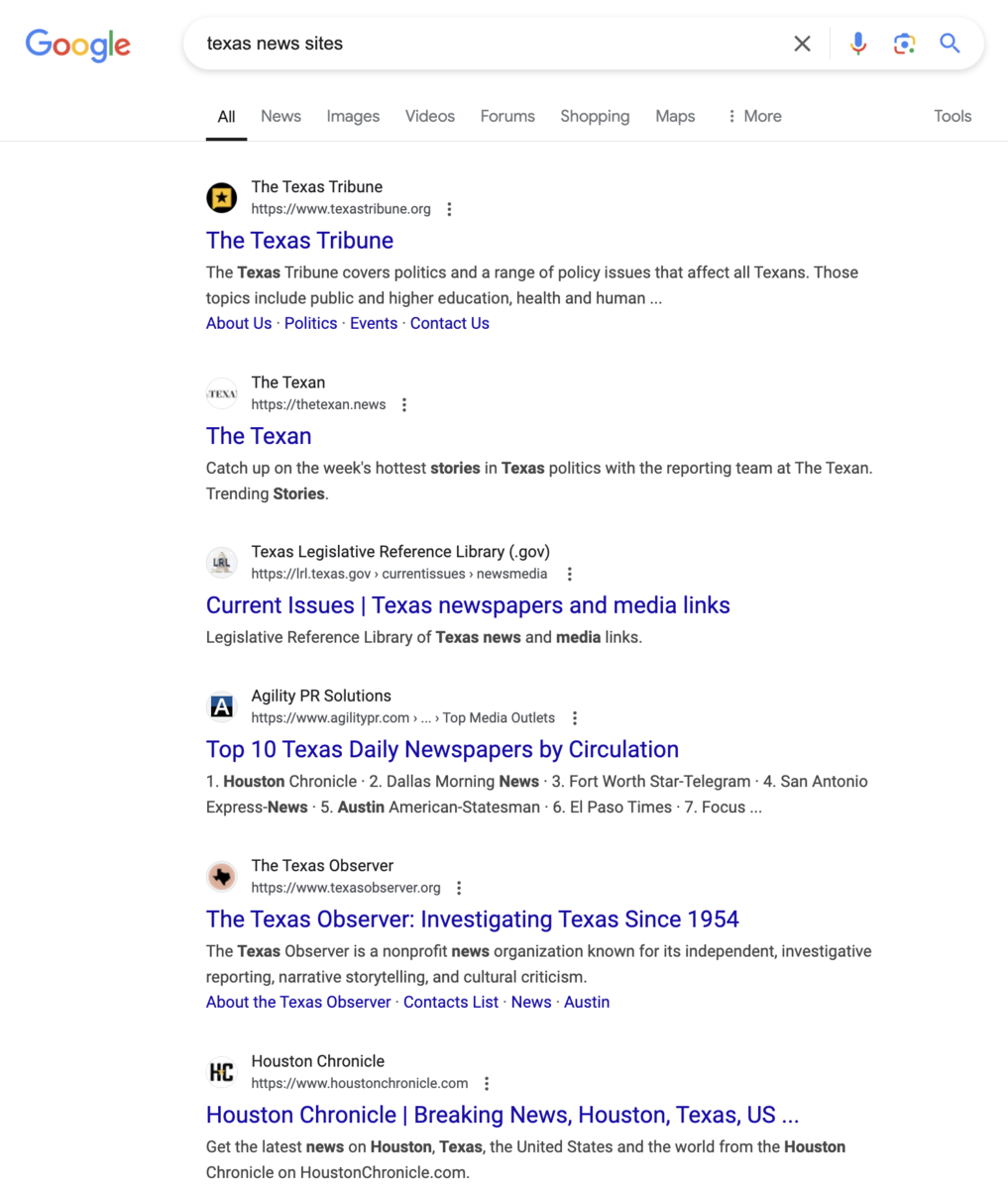Open the Tools button
Image resolution: width=1008 pixels, height=1189 pixels.
952,116
